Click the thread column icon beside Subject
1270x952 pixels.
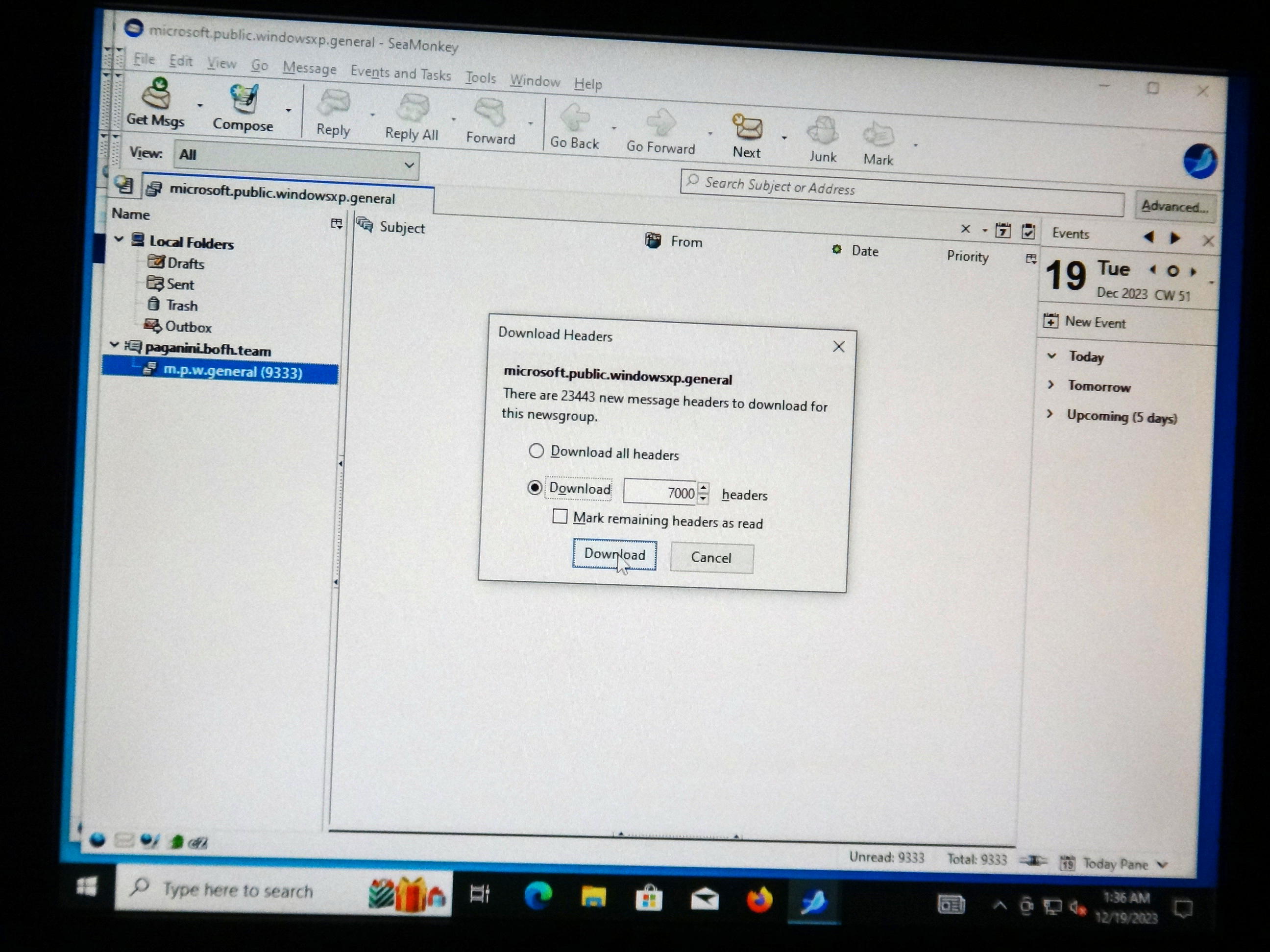[x=365, y=224]
